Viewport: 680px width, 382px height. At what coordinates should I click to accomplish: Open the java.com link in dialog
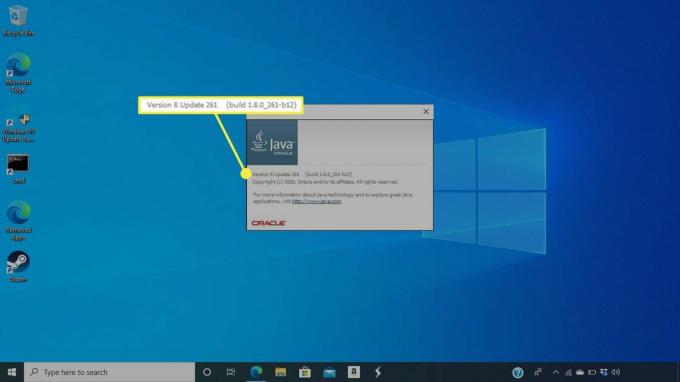pos(317,201)
